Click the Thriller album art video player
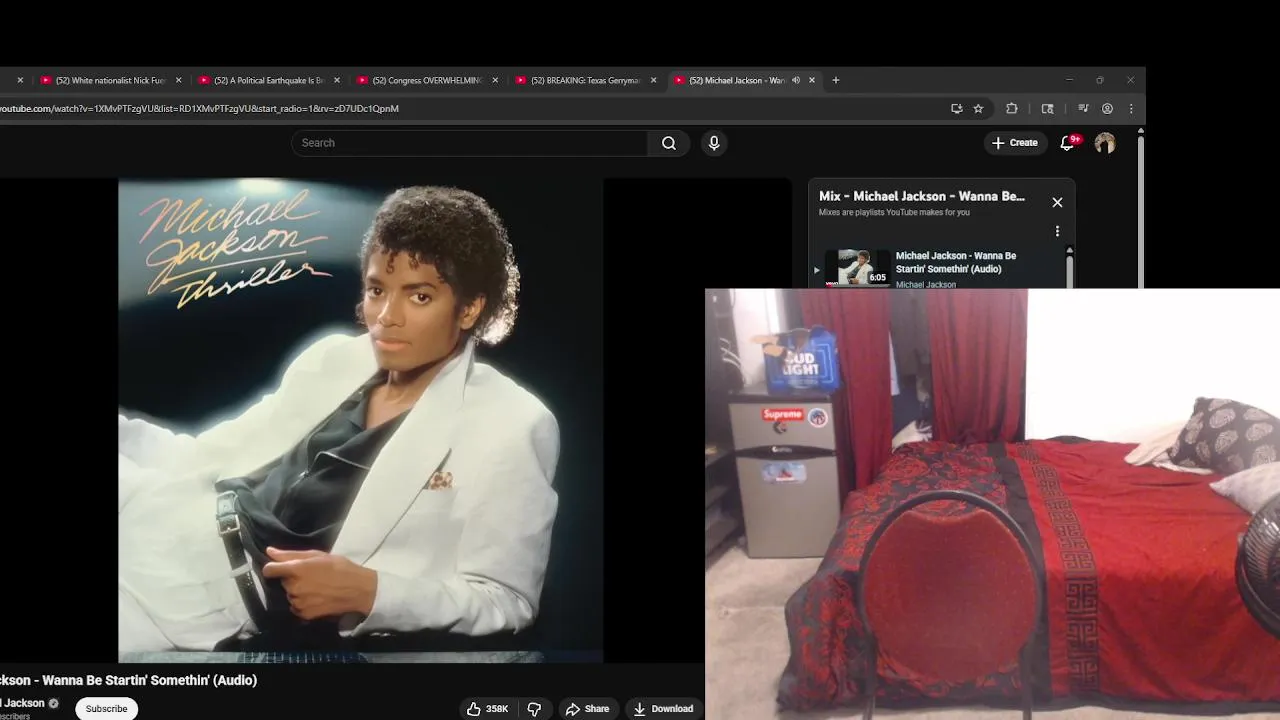This screenshot has width=1280, height=720. (360, 420)
